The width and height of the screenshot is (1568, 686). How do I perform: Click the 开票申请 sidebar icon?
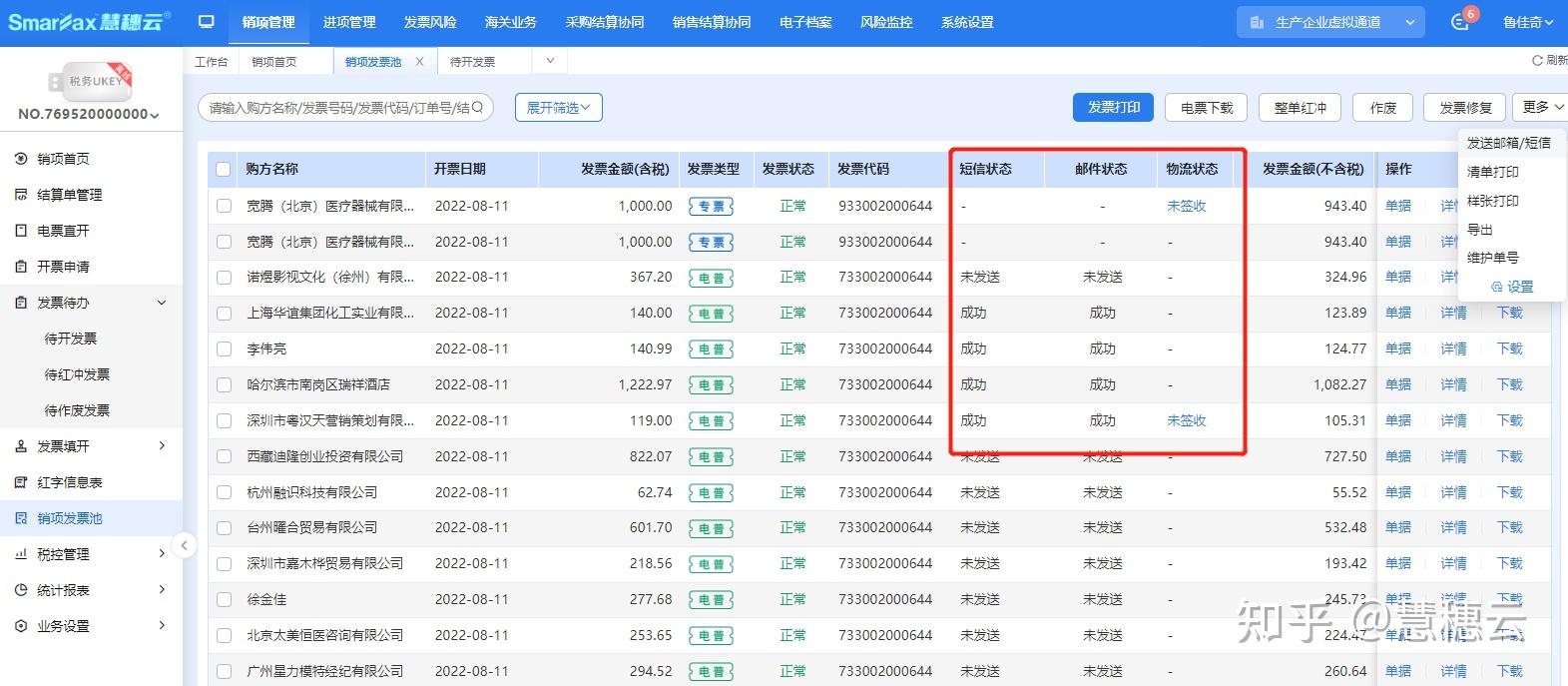point(21,267)
